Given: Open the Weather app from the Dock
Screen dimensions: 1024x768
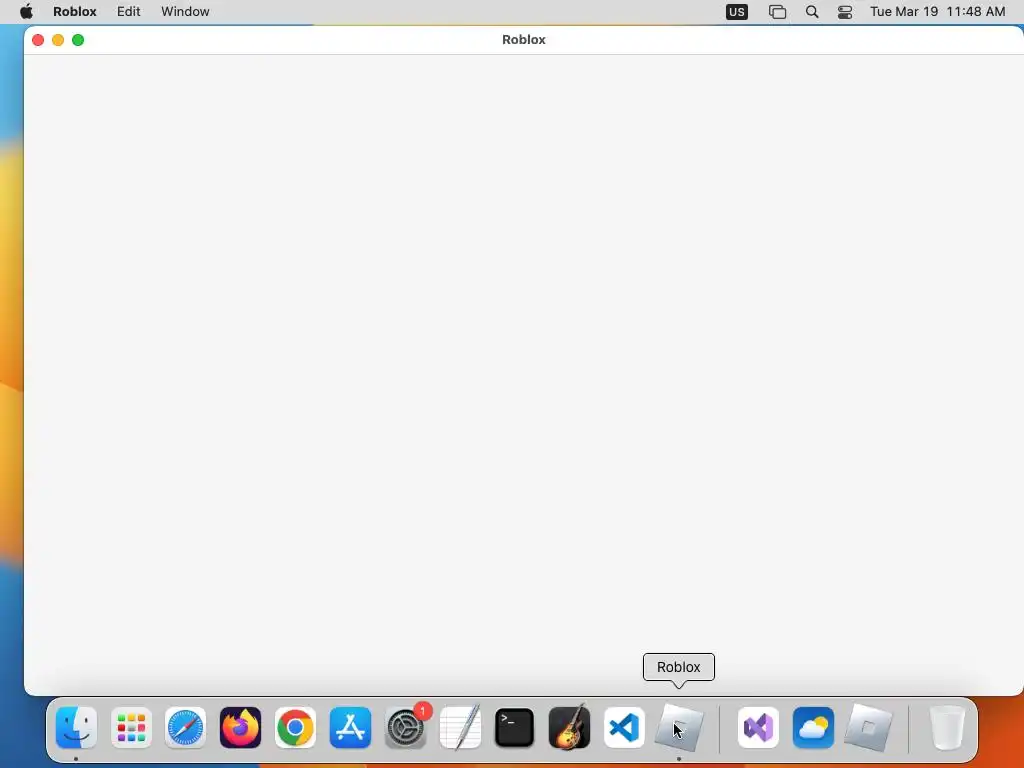Looking at the screenshot, I should pos(813,727).
